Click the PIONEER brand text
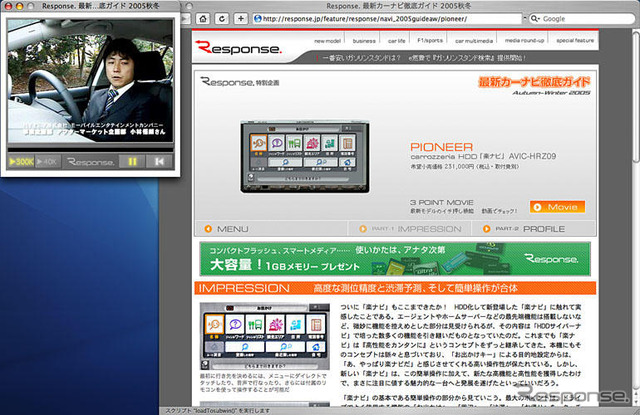The width and height of the screenshot is (640, 415). pos(441,147)
